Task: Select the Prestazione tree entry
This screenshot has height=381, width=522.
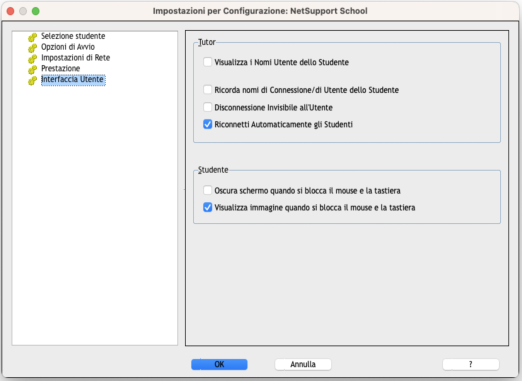Action: (61, 68)
